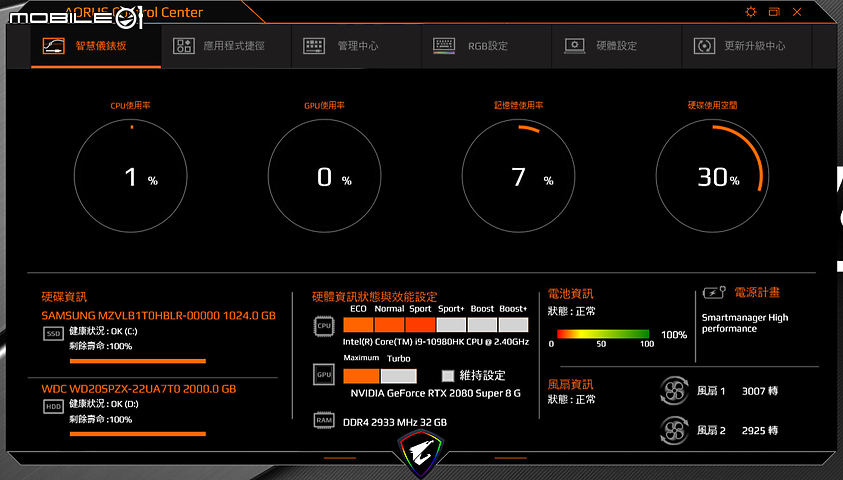Image resolution: width=843 pixels, height=480 pixels.
Task: Click the 硬碟使用空間 30% gauge
Action: coord(712,176)
